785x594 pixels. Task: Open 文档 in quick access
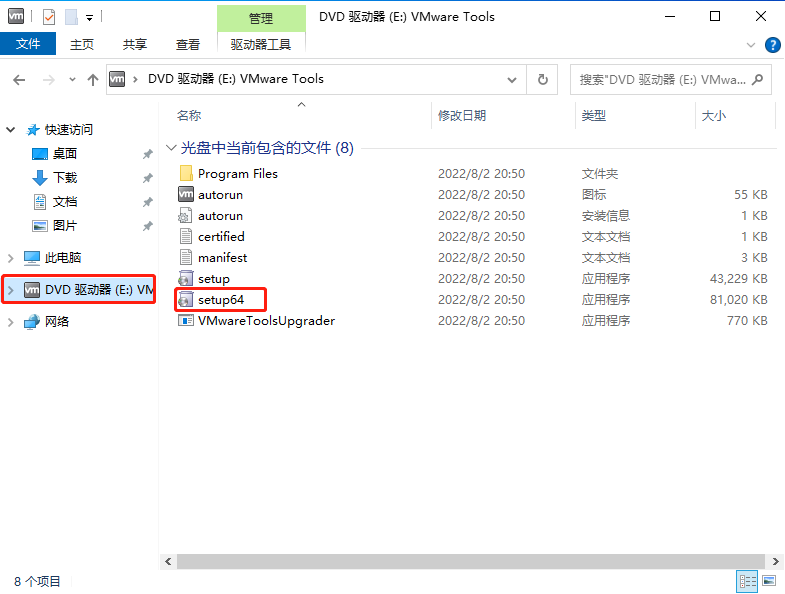pyautogui.click(x=65, y=202)
